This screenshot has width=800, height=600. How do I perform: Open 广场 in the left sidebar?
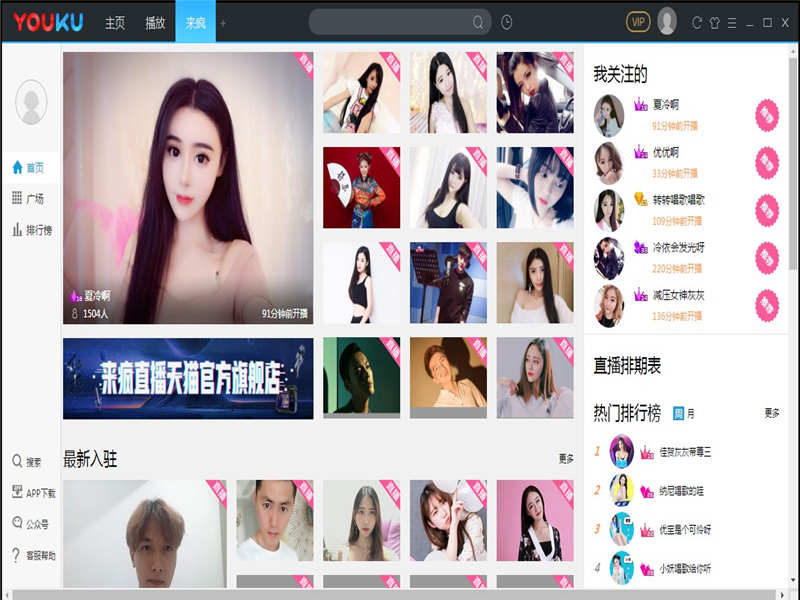point(28,199)
